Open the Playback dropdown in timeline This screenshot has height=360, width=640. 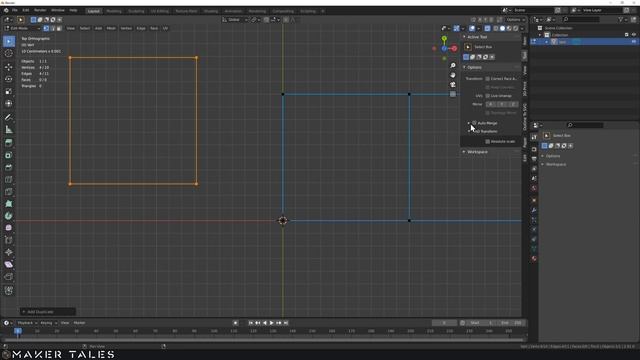[x=27, y=323]
